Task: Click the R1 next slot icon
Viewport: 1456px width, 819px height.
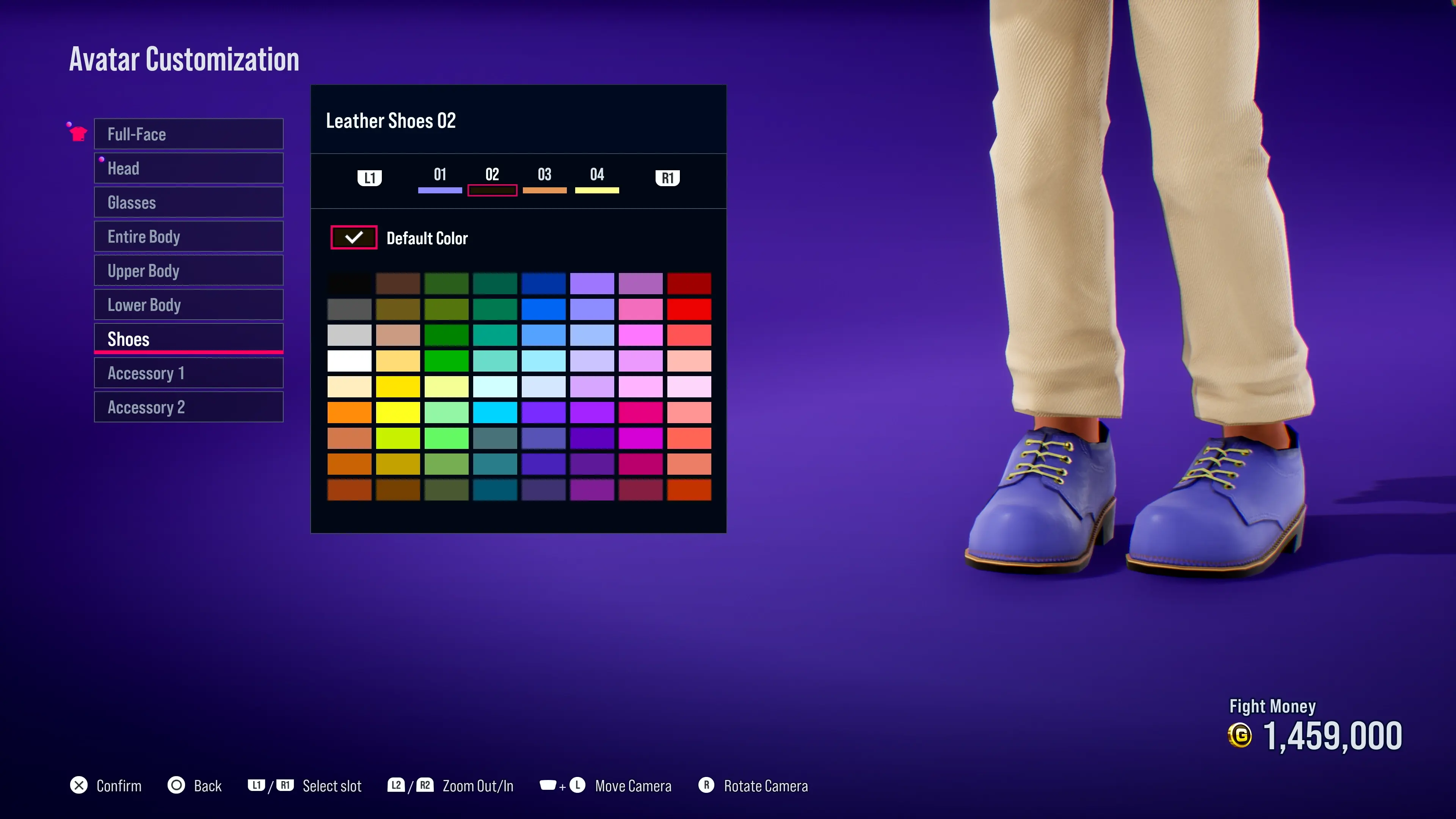Action: pos(667,178)
